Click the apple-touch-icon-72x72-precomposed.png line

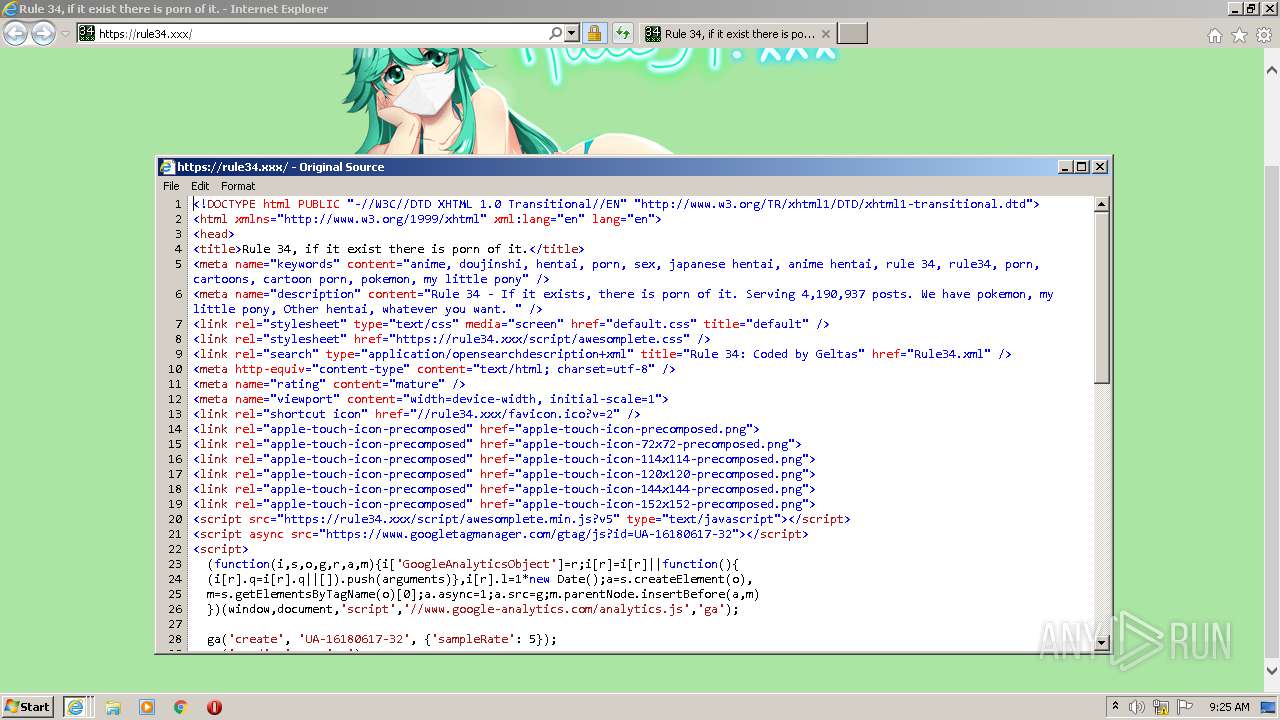click(x=497, y=444)
